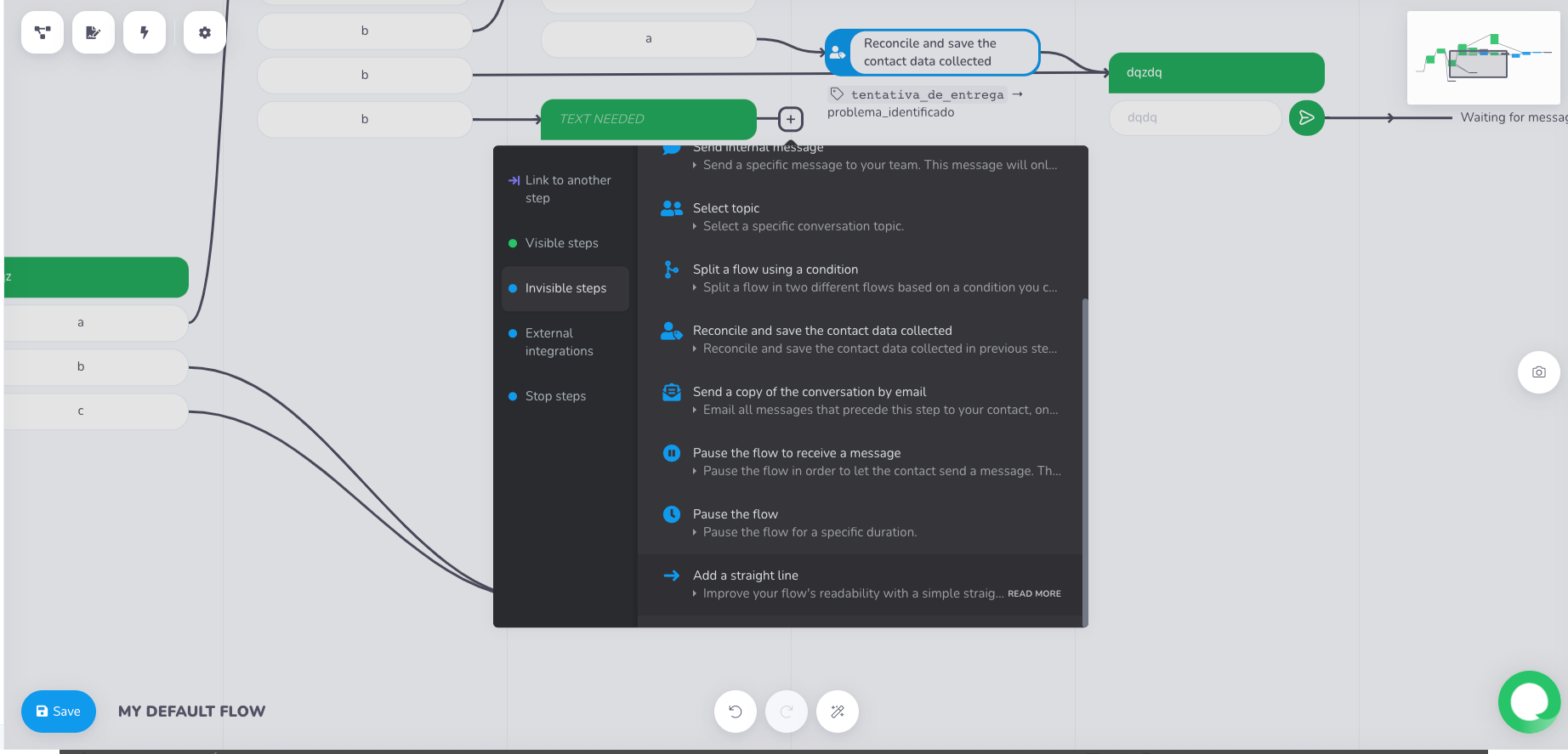Choose the Stop steps category

pyautogui.click(x=555, y=396)
